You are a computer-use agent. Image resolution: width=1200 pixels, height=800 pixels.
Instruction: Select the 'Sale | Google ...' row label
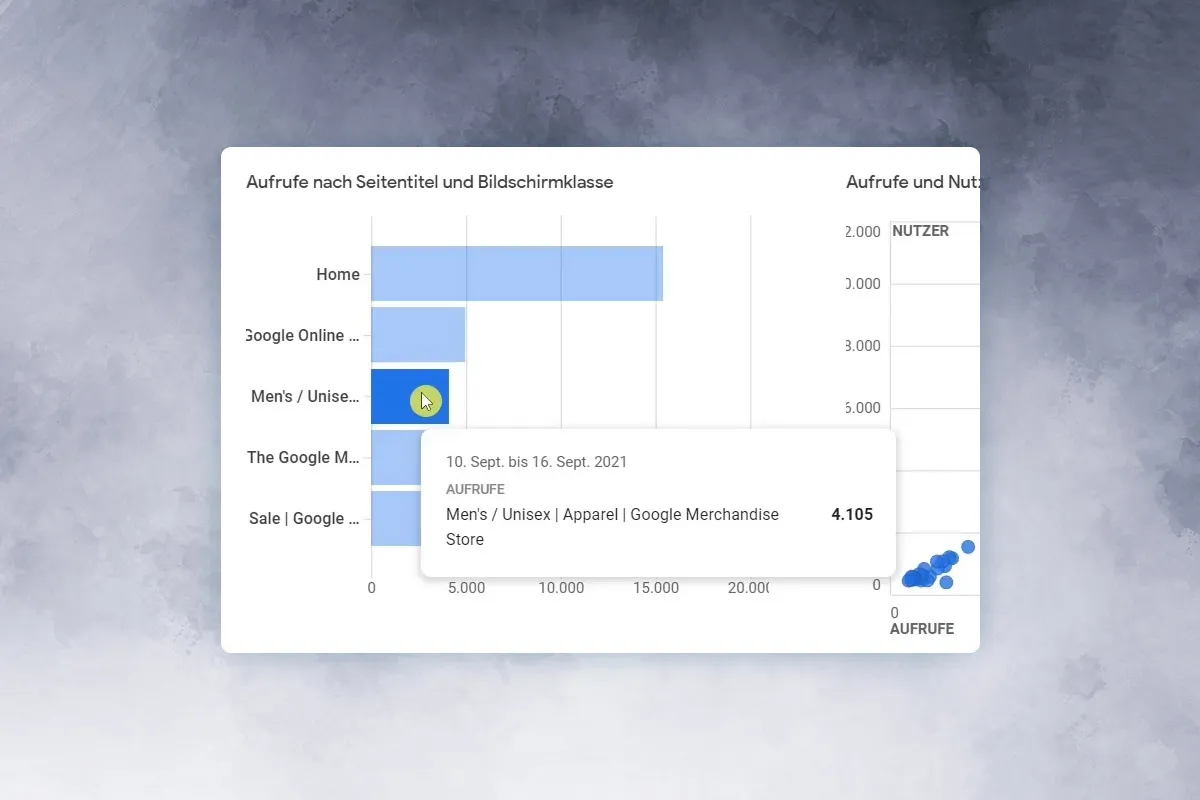pyautogui.click(x=304, y=518)
